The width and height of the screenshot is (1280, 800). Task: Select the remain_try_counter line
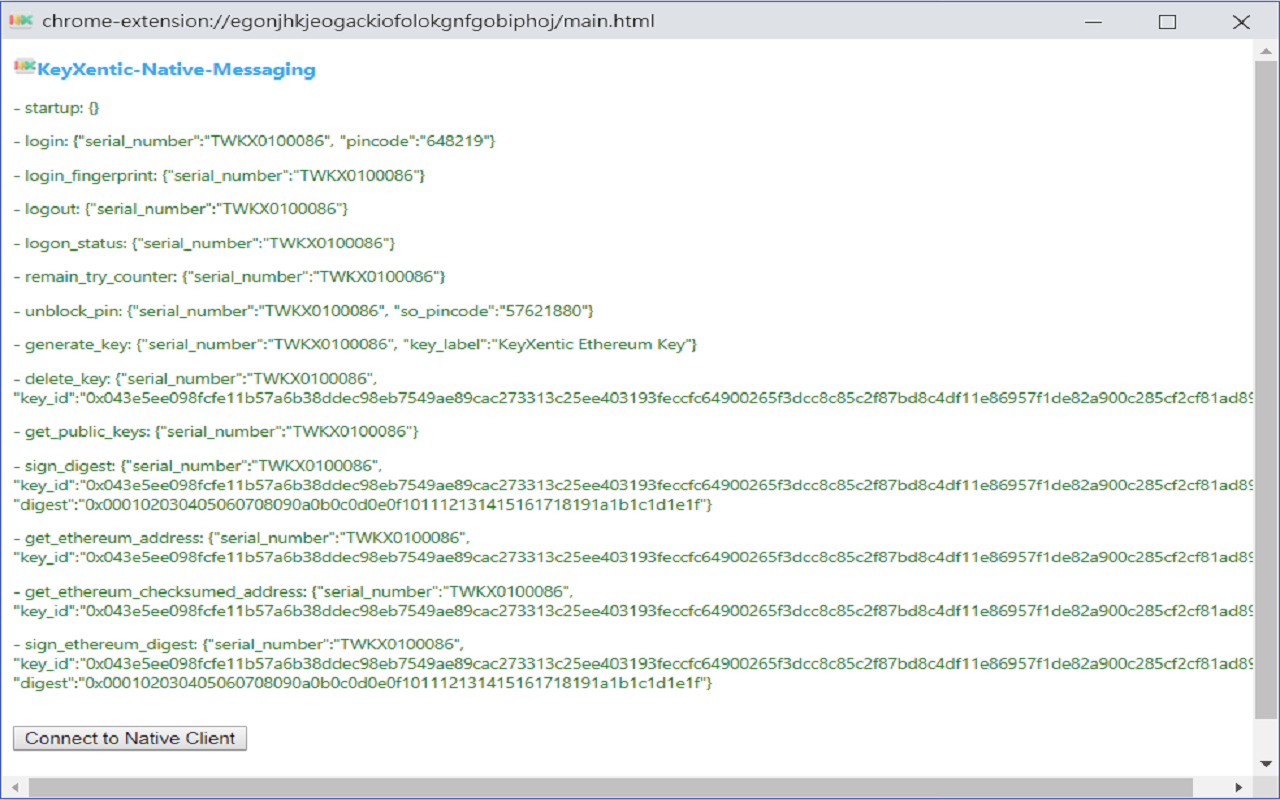click(x=229, y=276)
